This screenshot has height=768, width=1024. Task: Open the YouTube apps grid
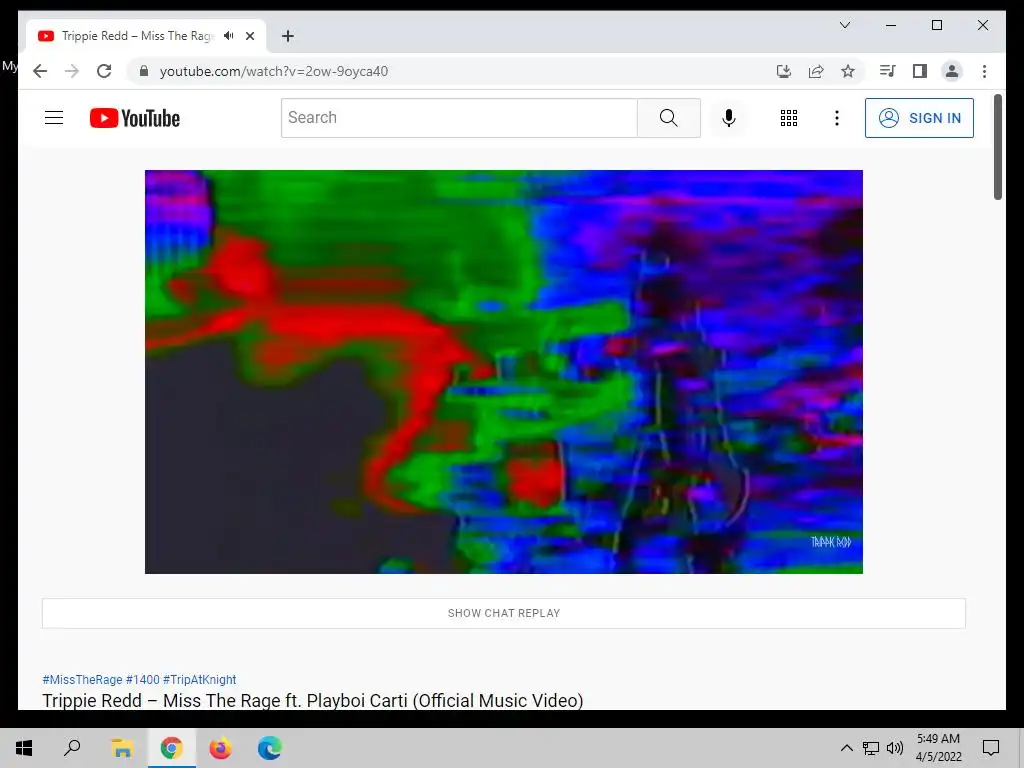789,118
